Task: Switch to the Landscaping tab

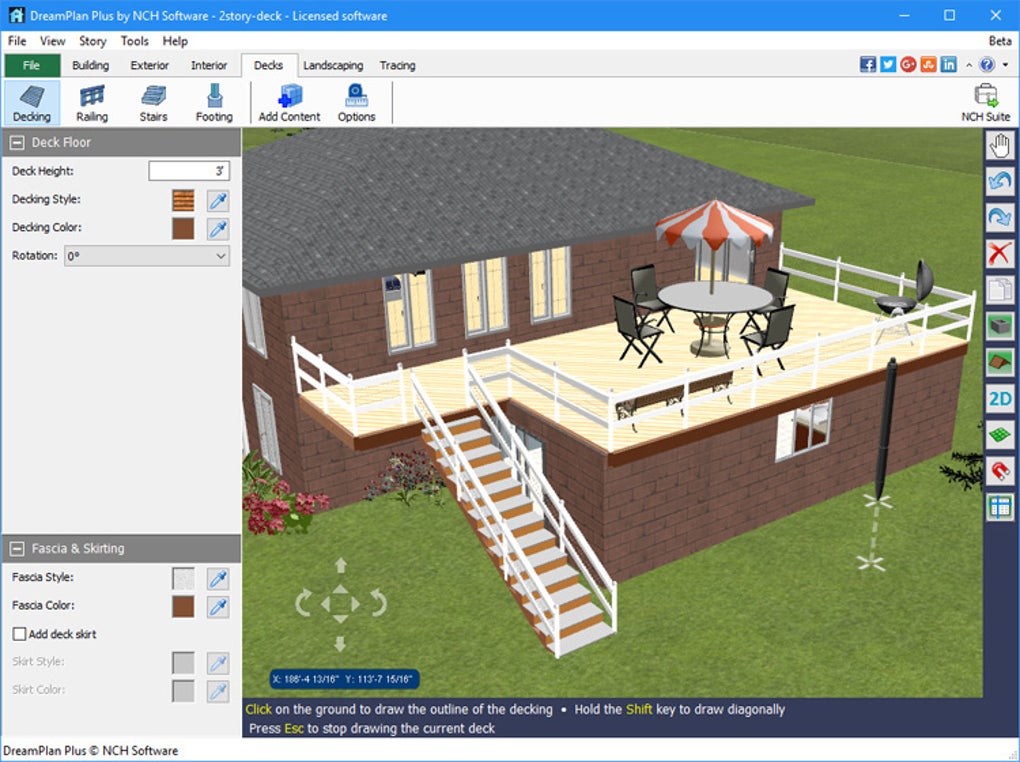Action: coord(333,65)
